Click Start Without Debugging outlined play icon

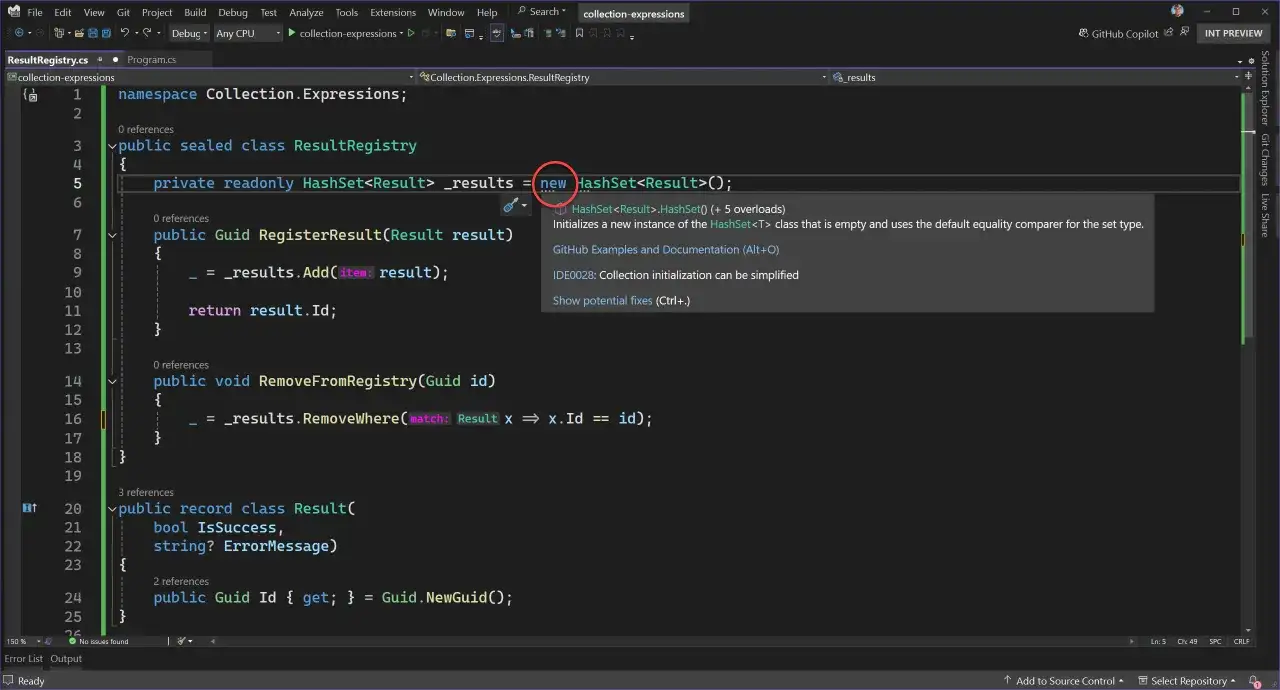(x=411, y=33)
